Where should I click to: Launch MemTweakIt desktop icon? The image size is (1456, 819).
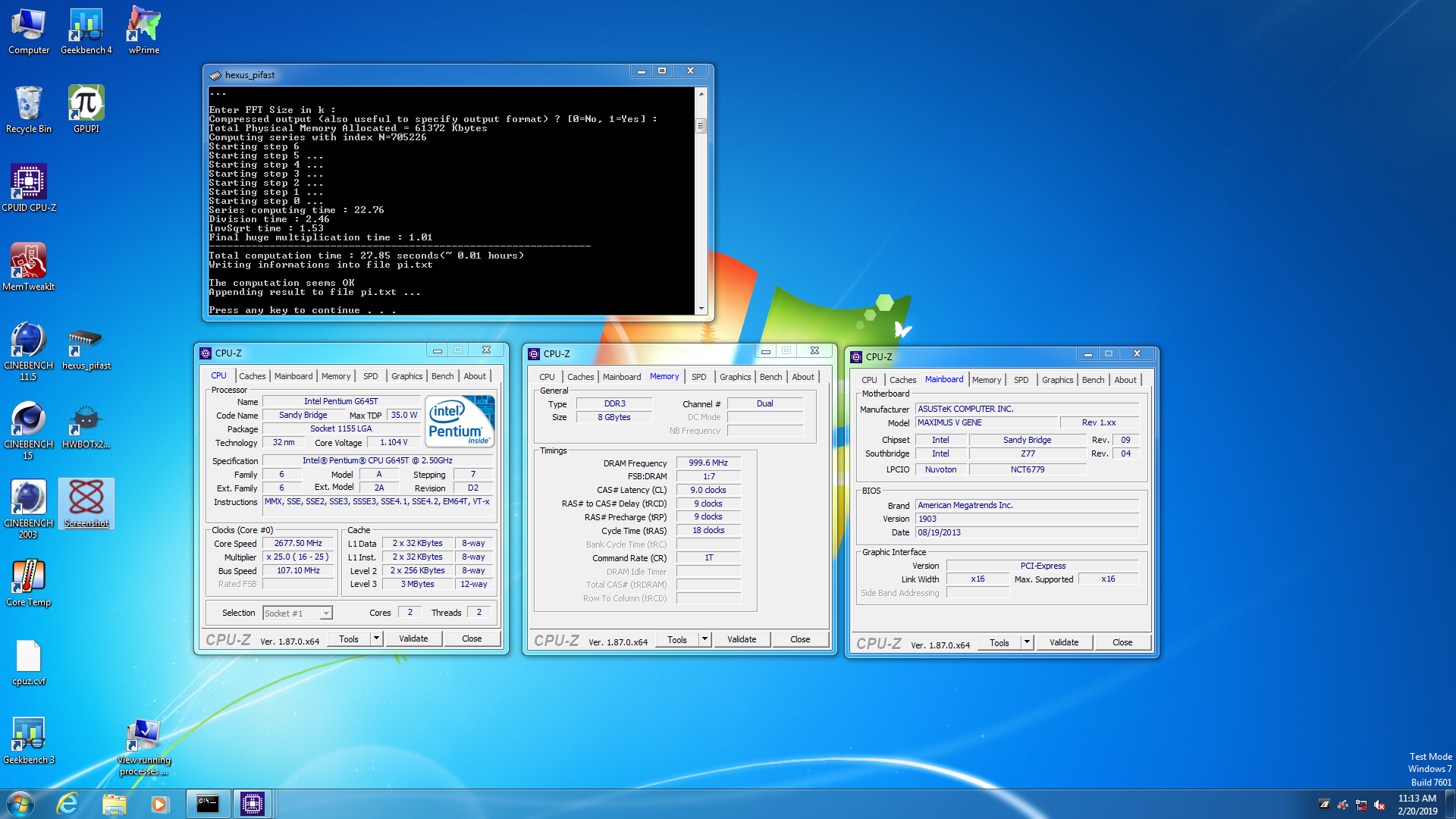point(29,268)
